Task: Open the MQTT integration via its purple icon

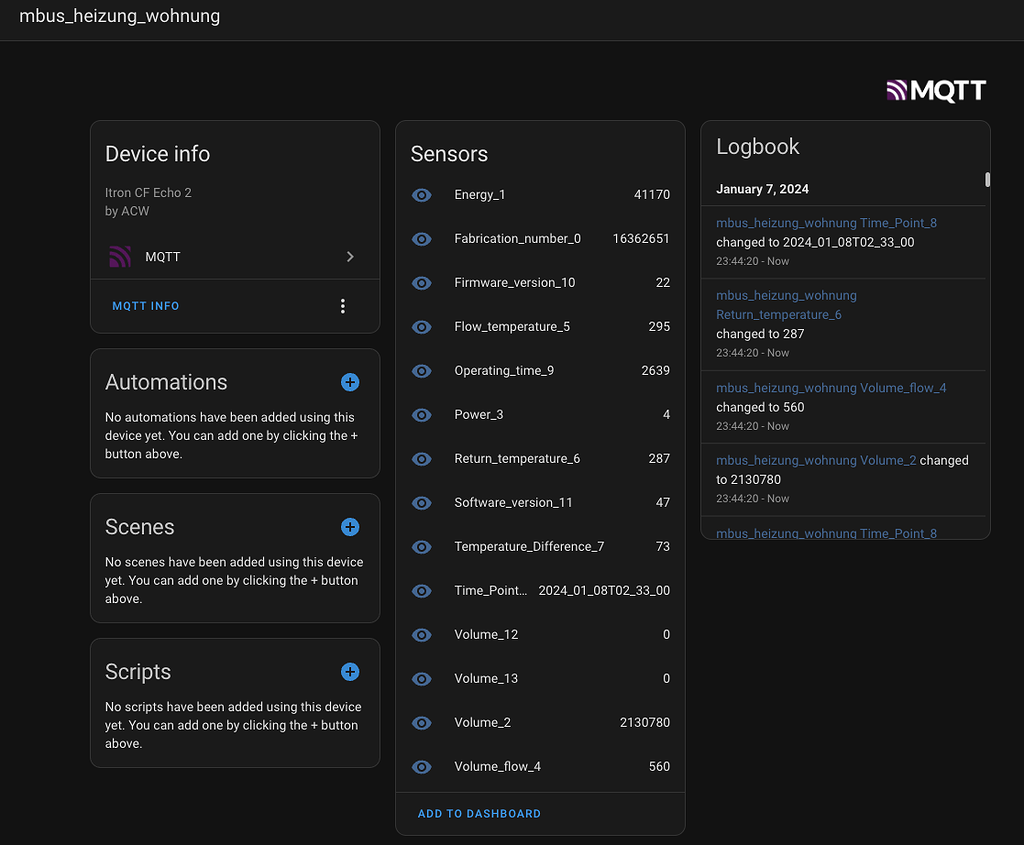Action: pyautogui.click(x=120, y=257)
